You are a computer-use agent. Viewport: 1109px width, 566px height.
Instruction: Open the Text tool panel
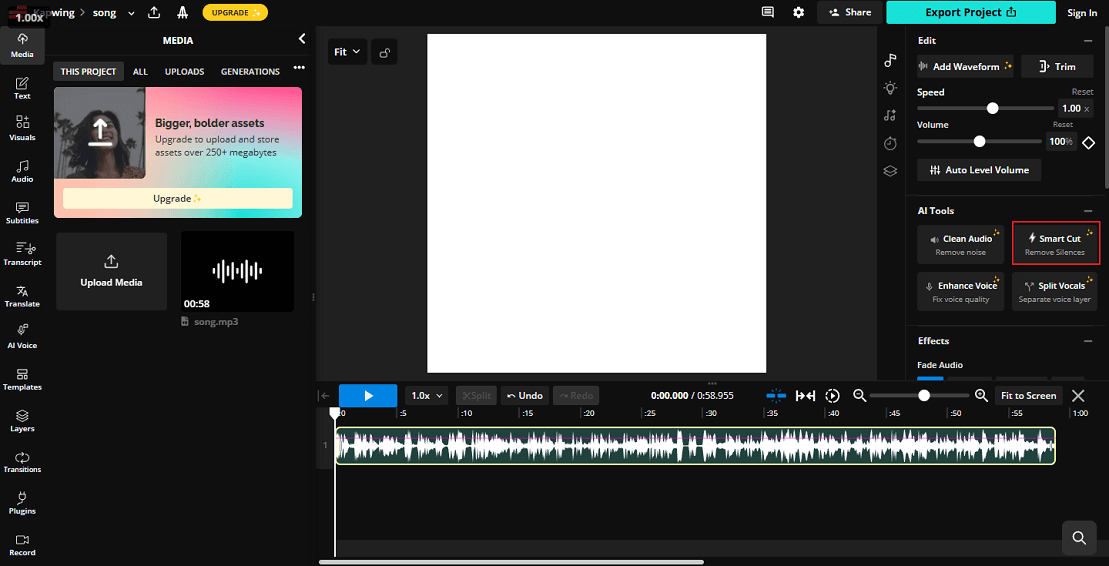point(23,88)
